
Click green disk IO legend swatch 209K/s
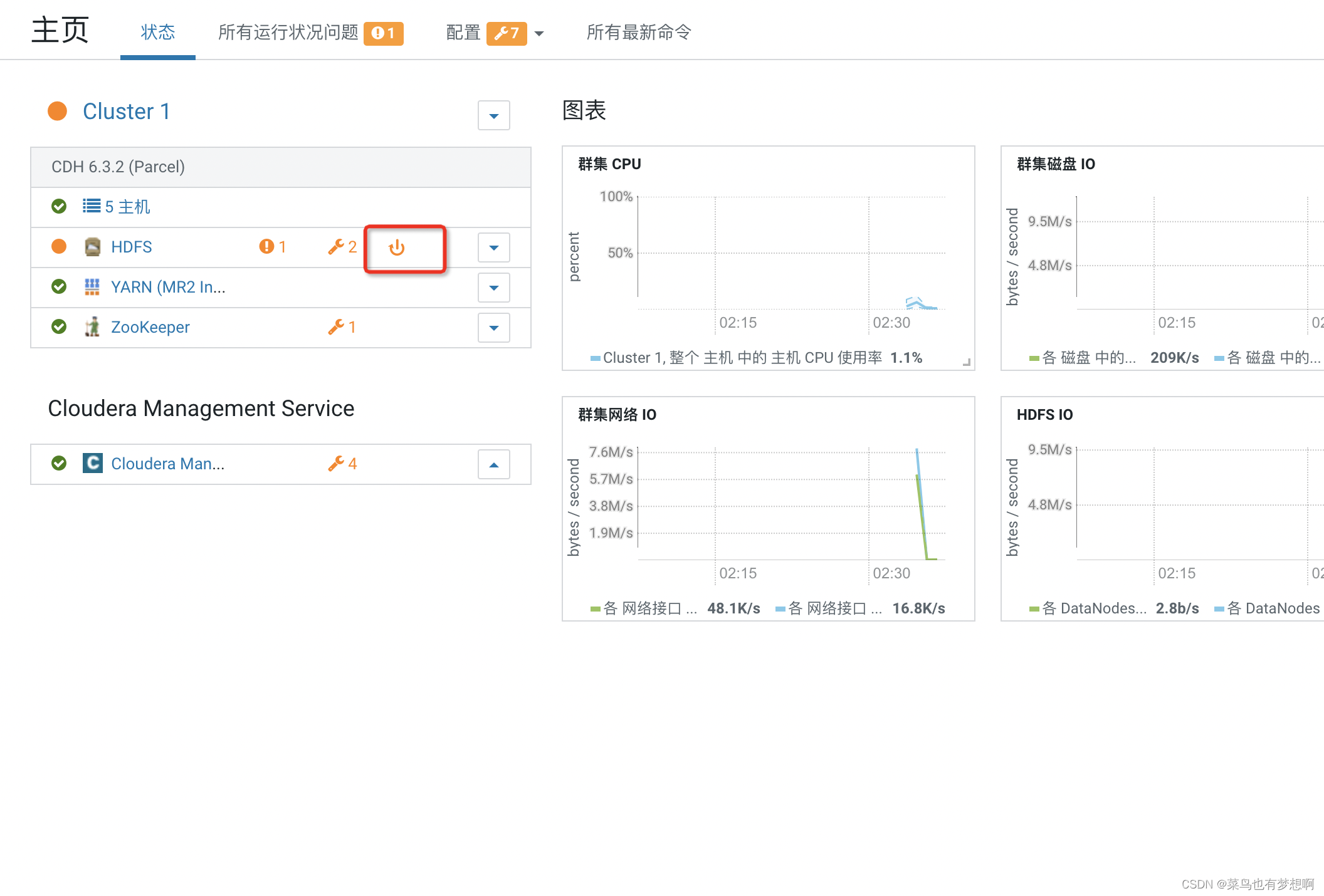(1034, 358)
